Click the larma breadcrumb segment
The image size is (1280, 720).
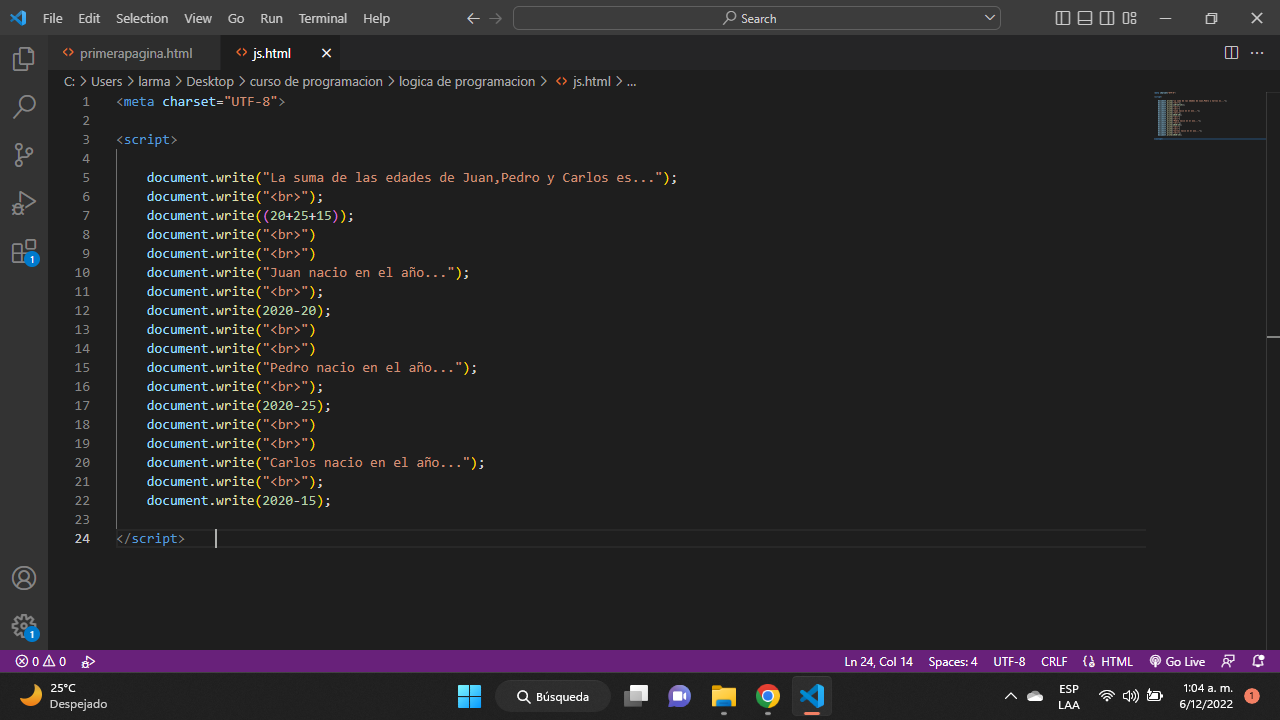click(x=154, y=81)
